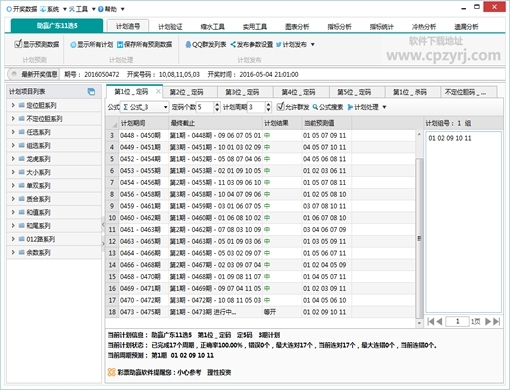Expand the 单双系列 tree node

click(x=13, y=185)
